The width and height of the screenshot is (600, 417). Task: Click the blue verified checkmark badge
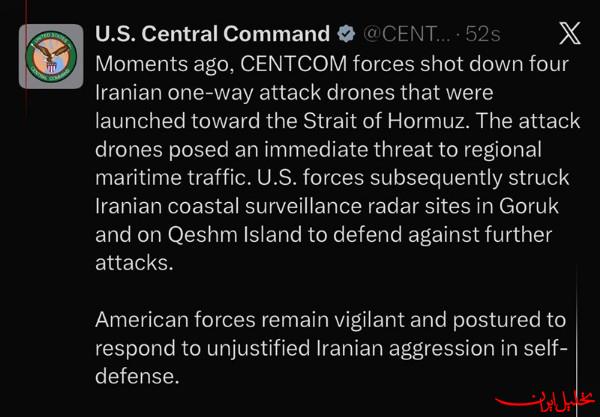tap(346, 34)
